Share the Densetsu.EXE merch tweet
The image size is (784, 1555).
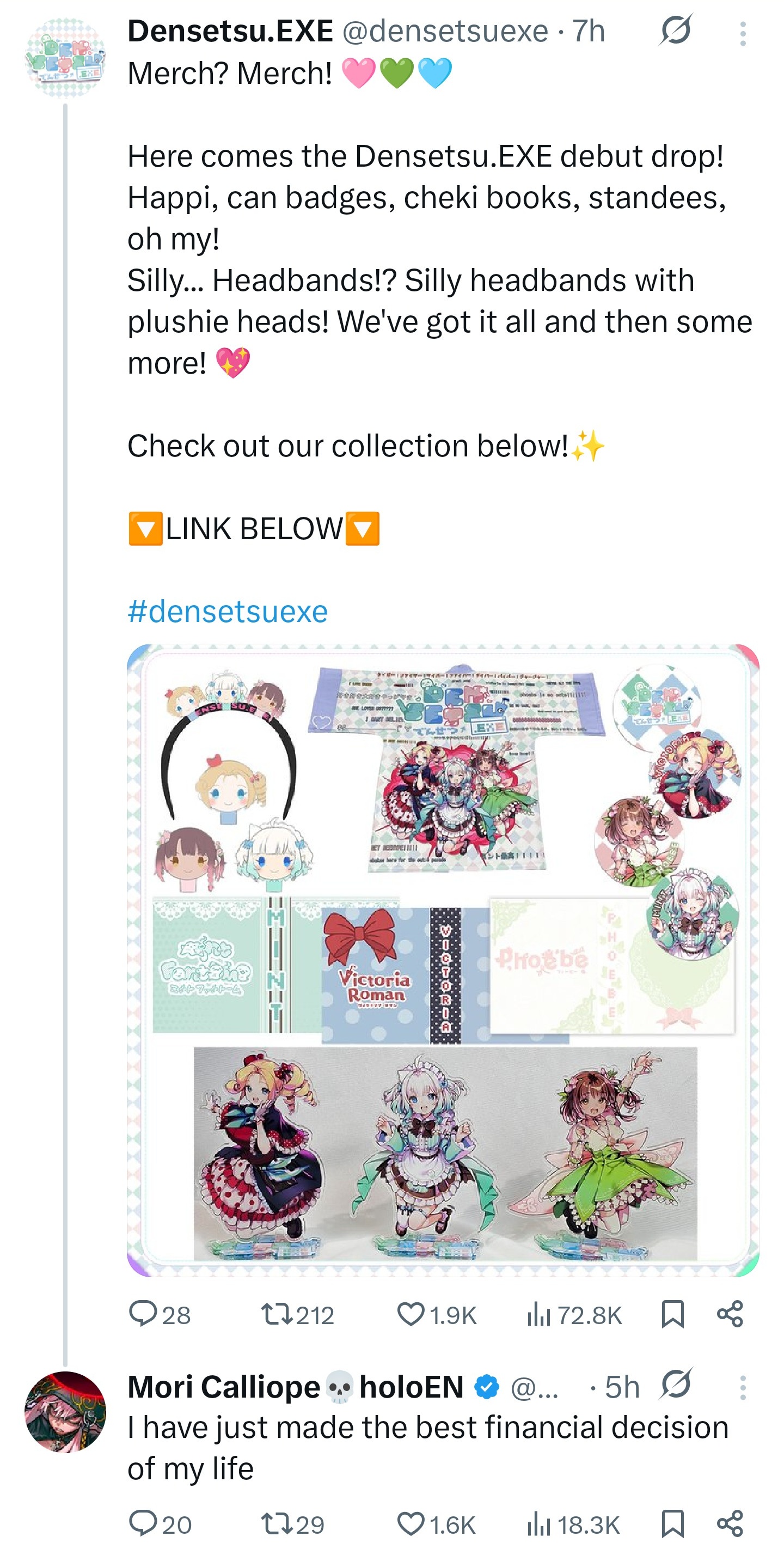click(x=730, y=1314)
